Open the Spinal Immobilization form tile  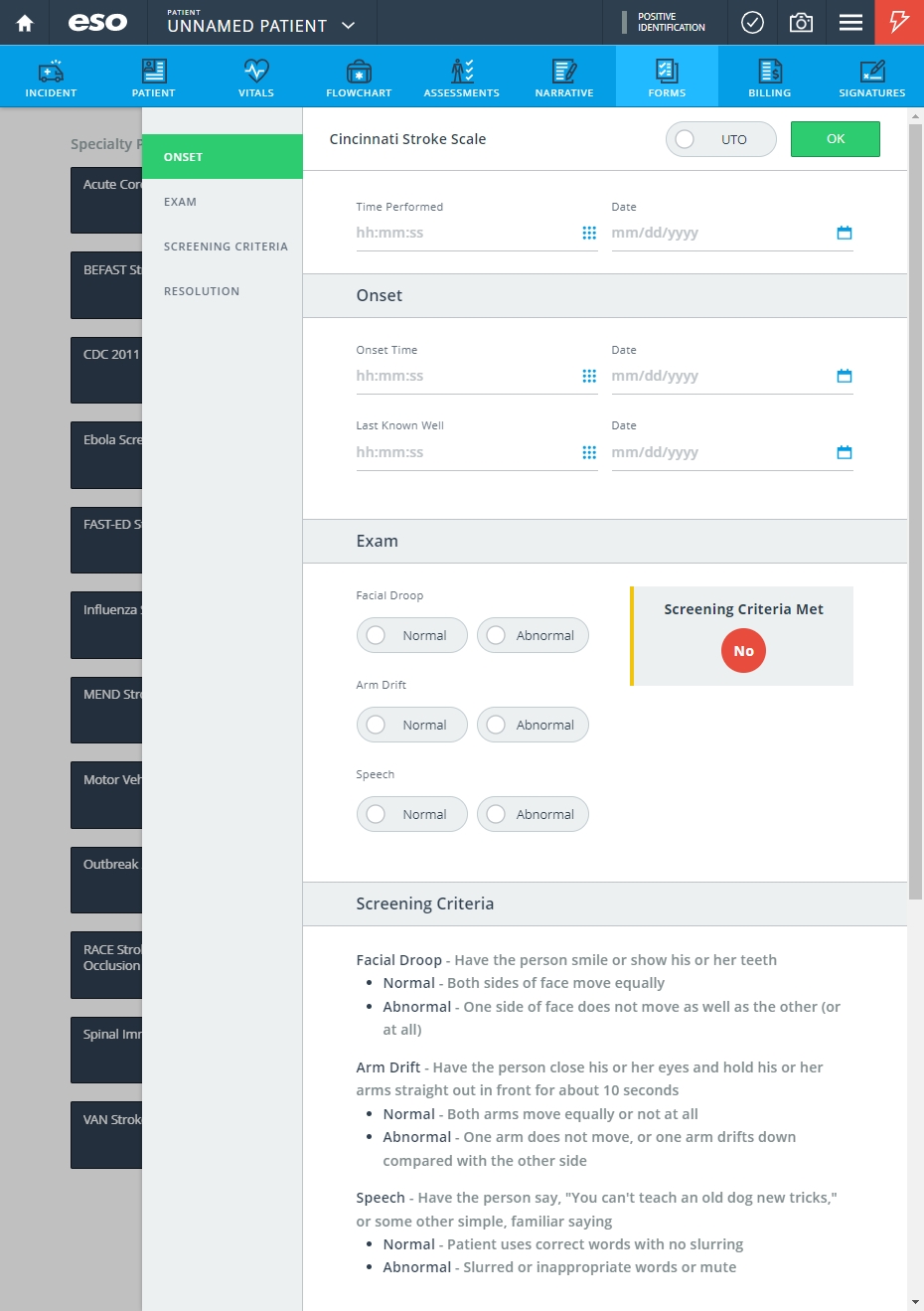pos(106,1050)
